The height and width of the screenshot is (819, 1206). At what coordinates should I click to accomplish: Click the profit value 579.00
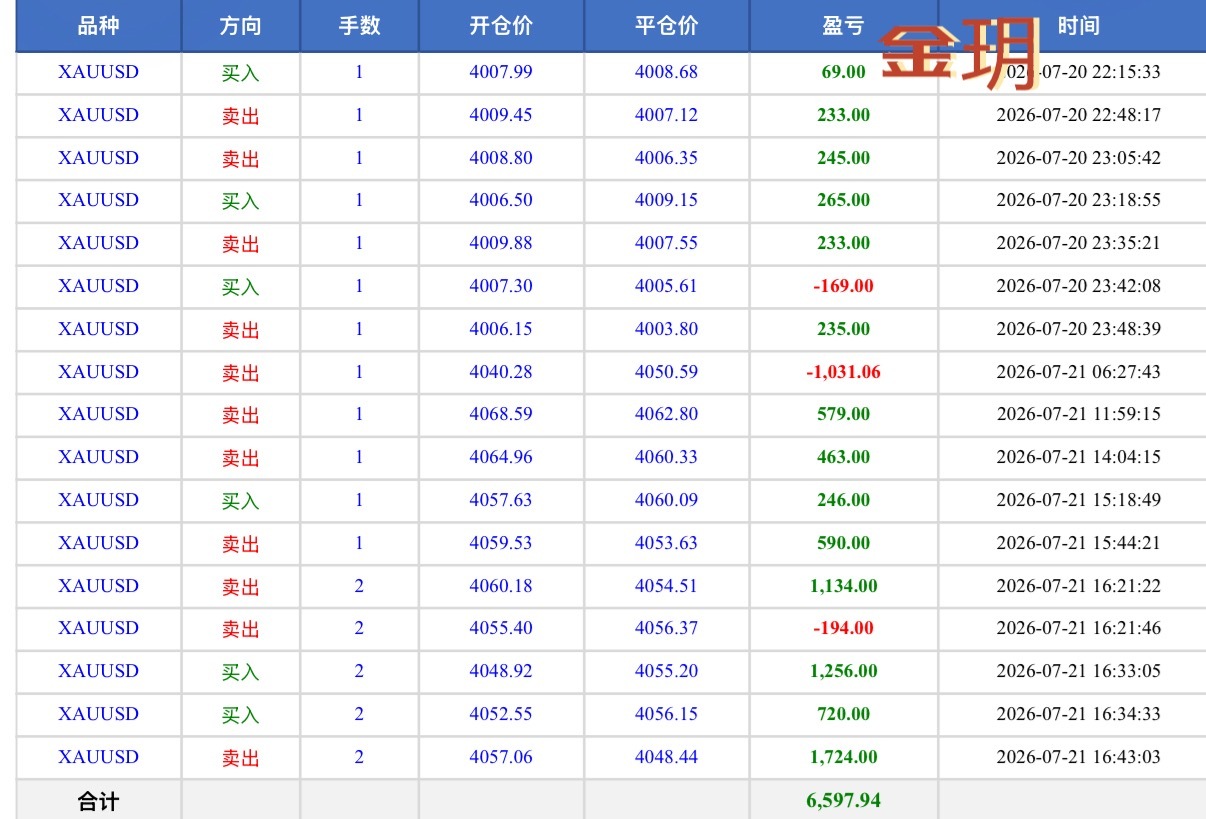click(x=843, y=414)
